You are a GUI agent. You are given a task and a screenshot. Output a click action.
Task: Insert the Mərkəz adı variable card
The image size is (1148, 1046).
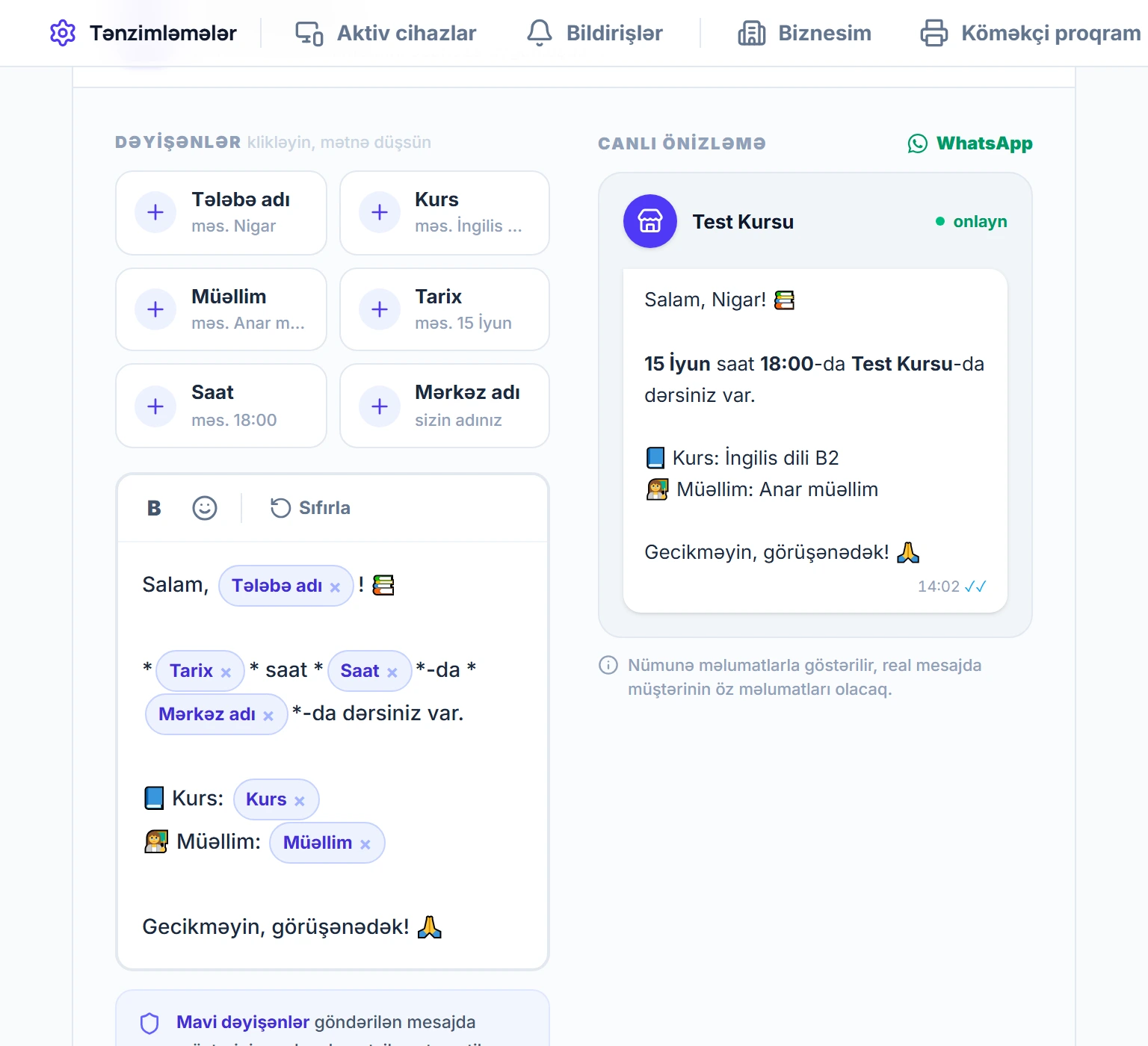click(x=445, y=406)
